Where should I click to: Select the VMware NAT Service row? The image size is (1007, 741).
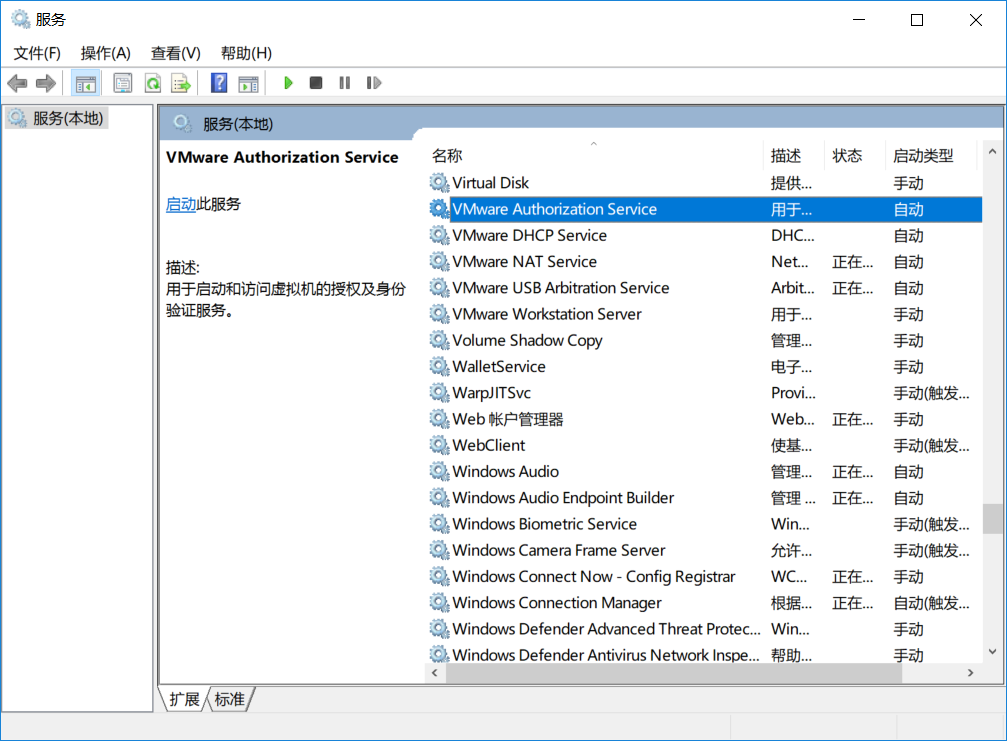click(705, 262)
